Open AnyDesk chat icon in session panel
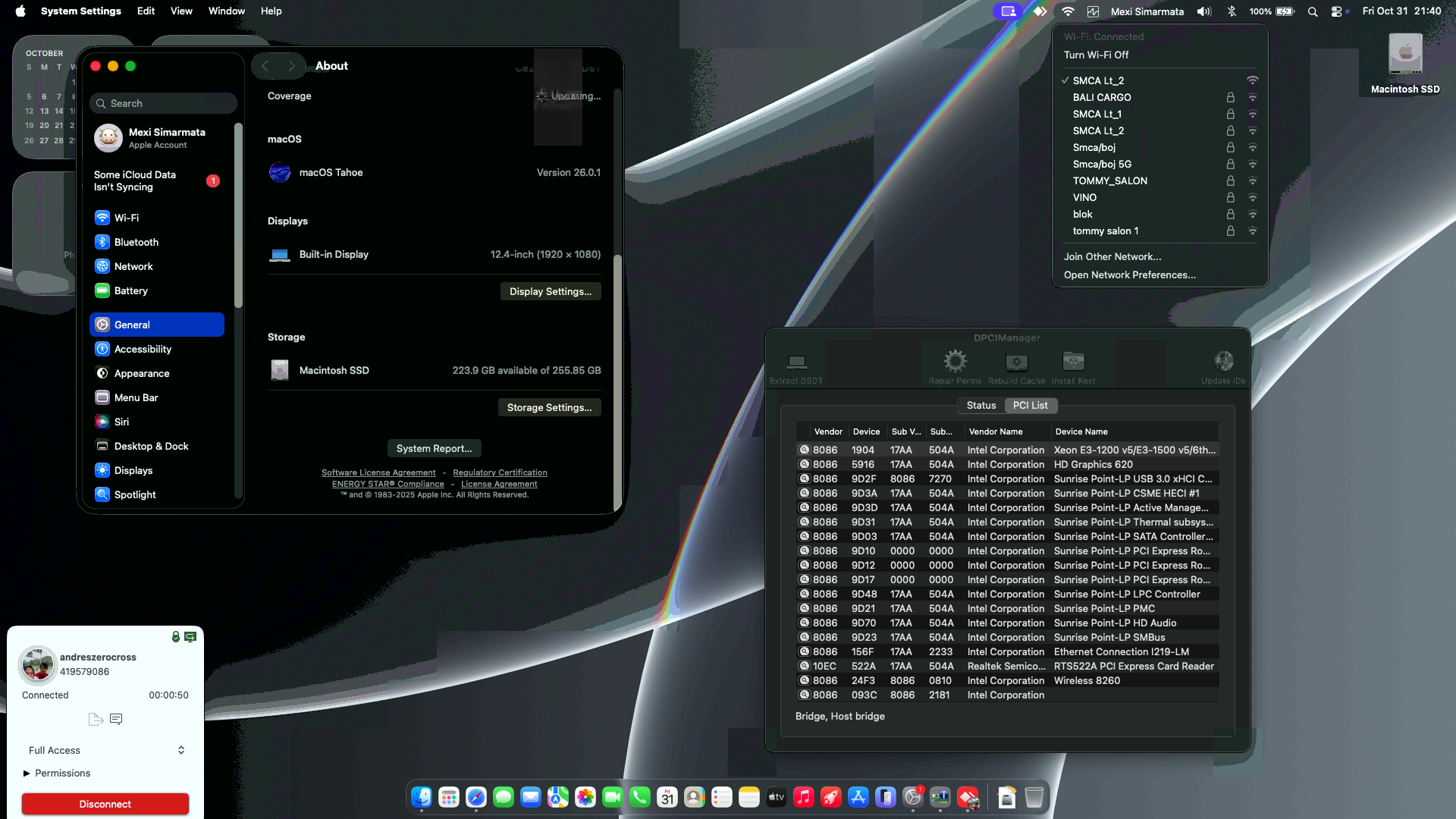The height and width of the screenshot is (819, 1456). (x=116, y=719)
